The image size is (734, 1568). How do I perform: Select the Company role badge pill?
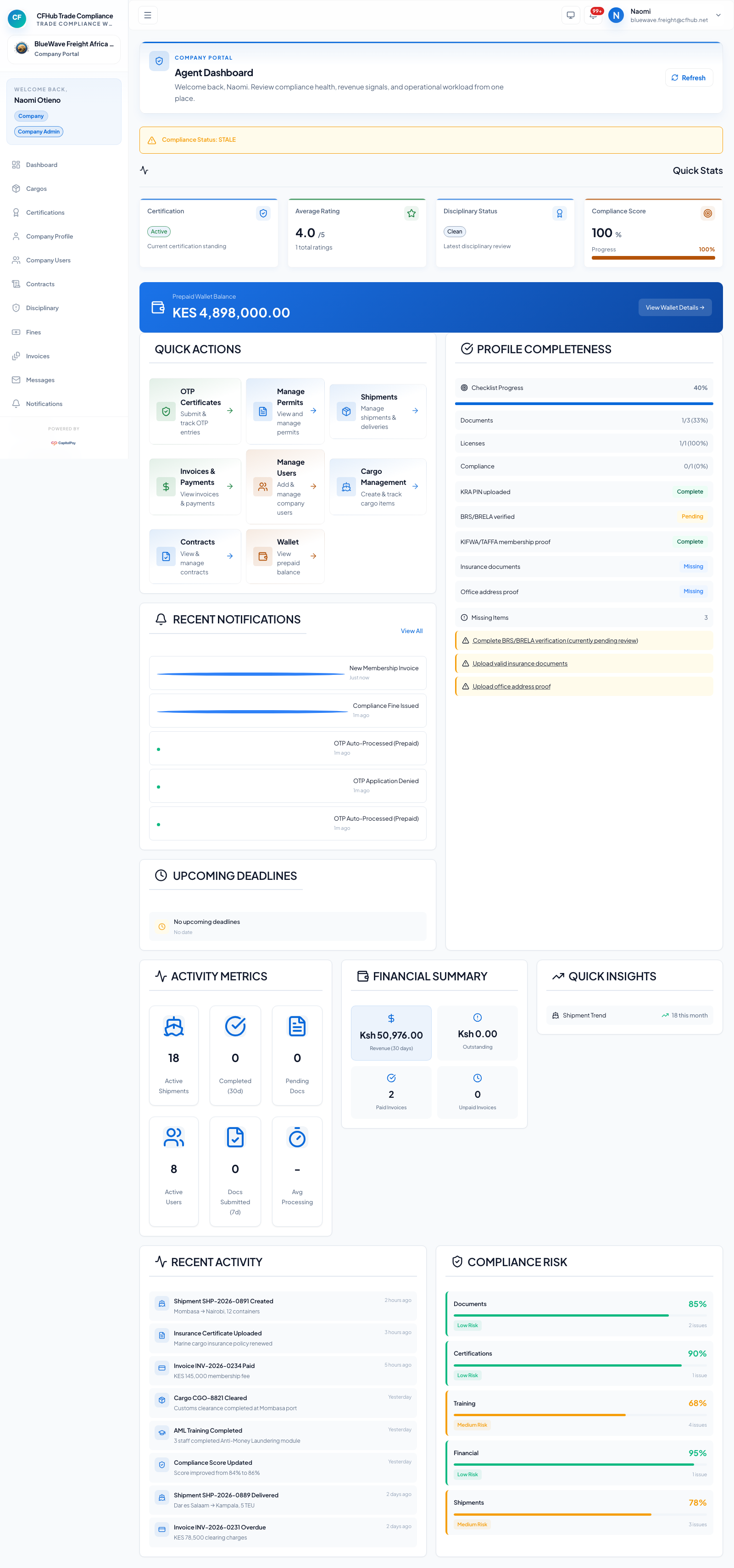[30, 116]
